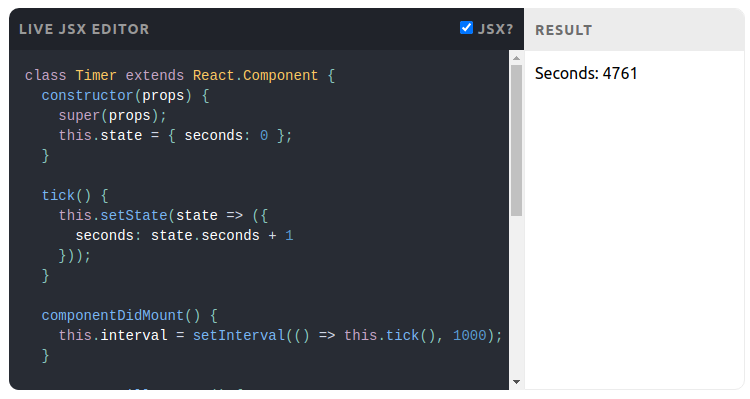Click the LIVE JSX EDITOR header
750x399 pixels.
(x=84, y=29)
